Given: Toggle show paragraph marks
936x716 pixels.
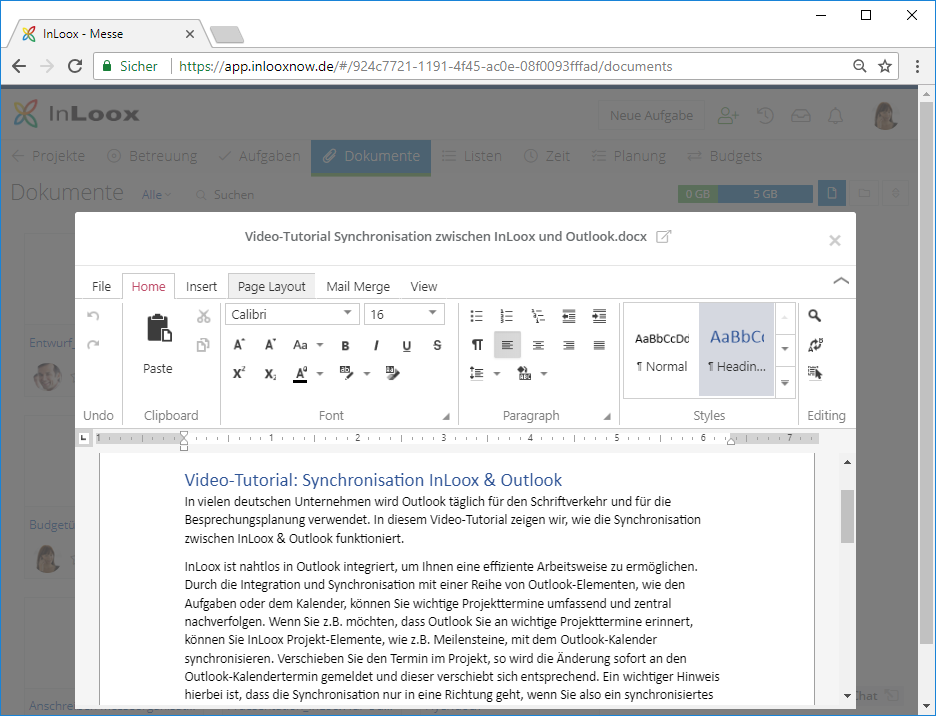Looking at the screenshot, I should click(477, 345).
